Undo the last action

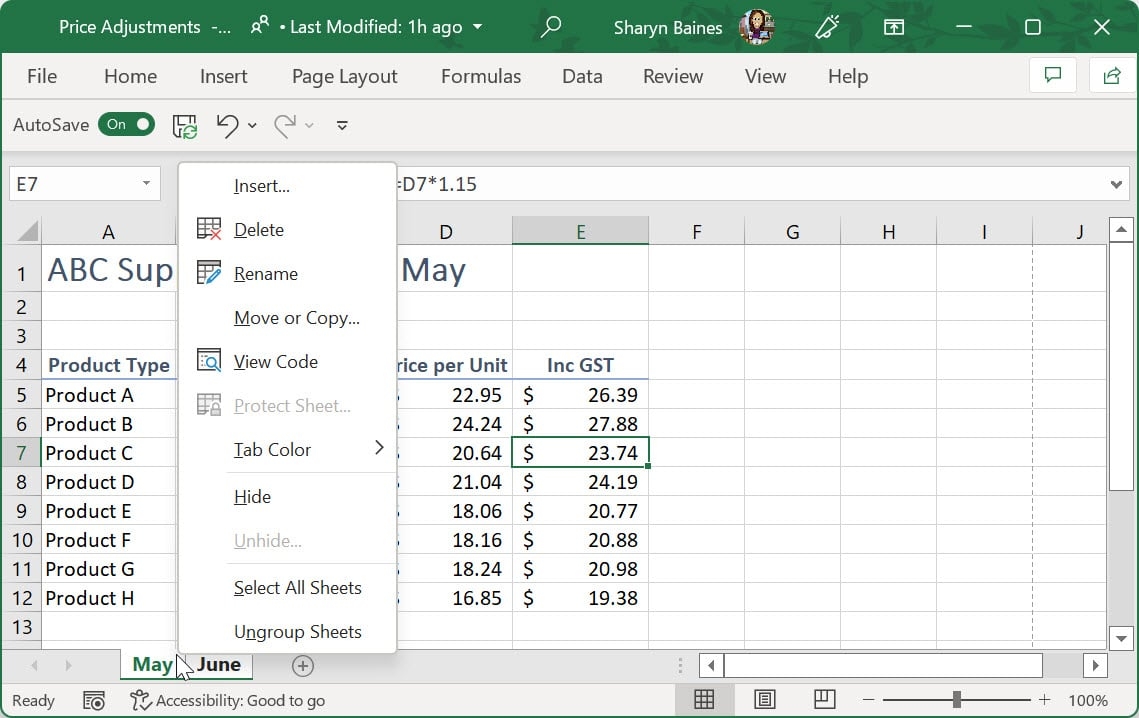click(226, 125)
